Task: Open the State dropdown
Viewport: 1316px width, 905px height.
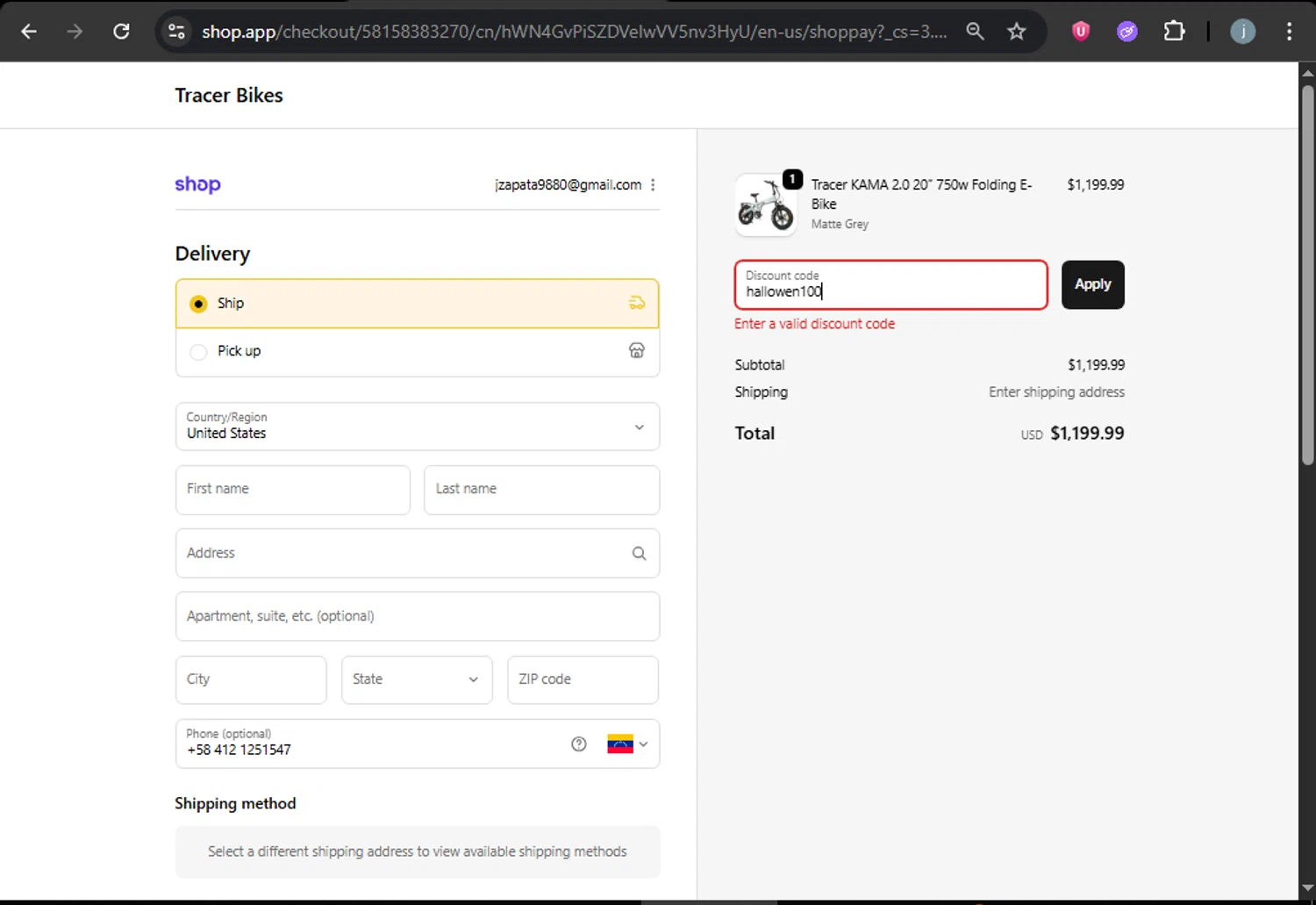Action: click(417, 679)
